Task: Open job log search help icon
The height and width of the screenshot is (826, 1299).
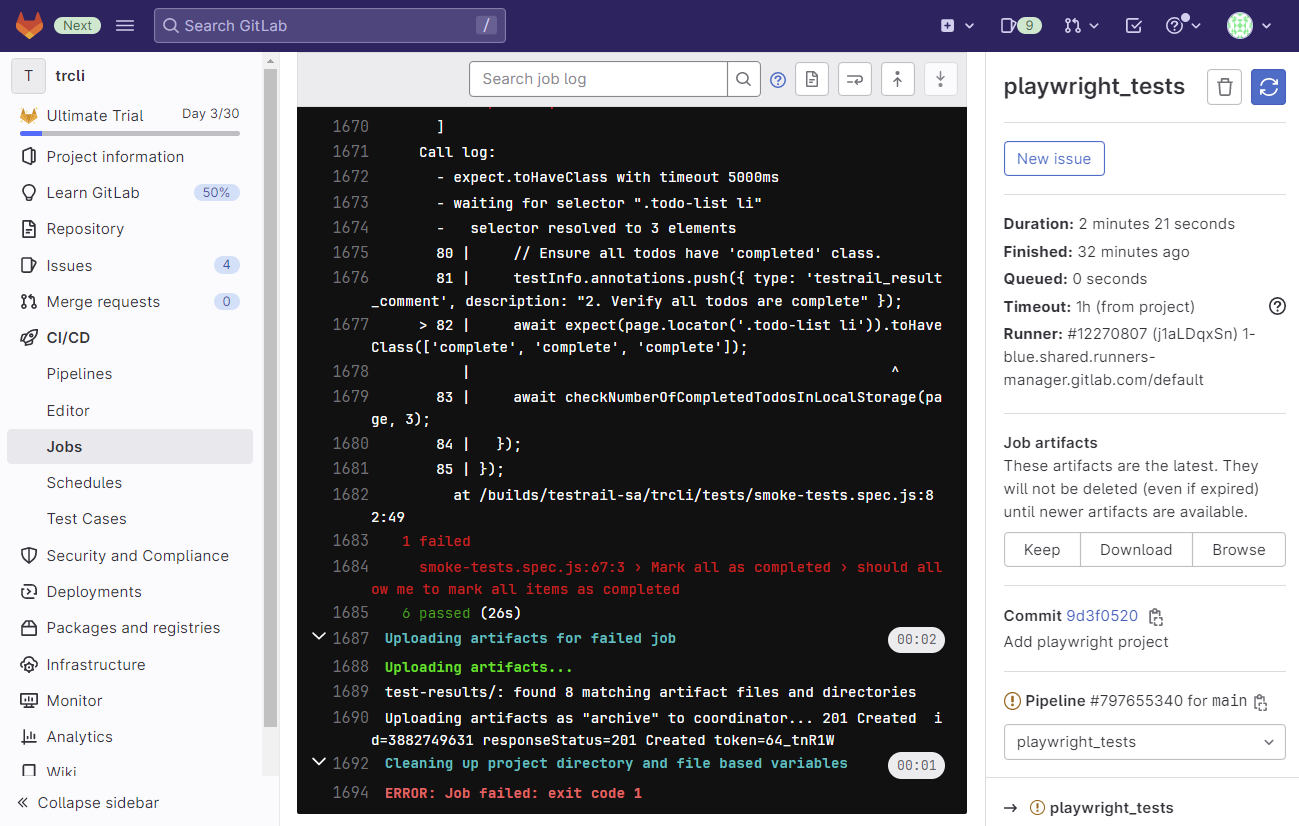Action: point(778,79)
